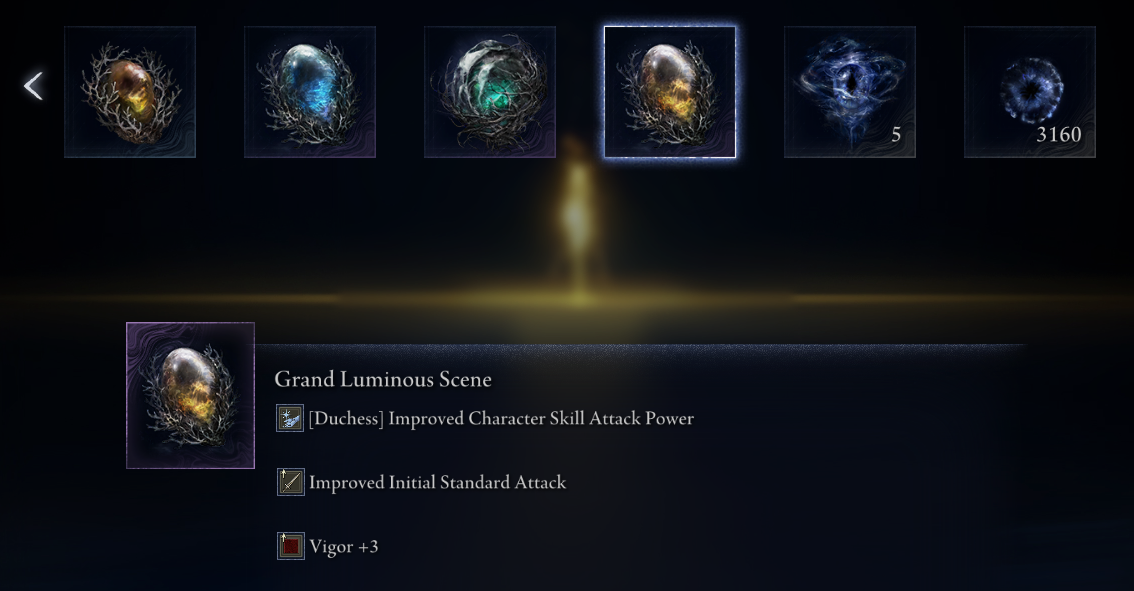Select the blue eye item slot
The width and height of the screenshot is (1134, 591).
(x=850, y=92)
